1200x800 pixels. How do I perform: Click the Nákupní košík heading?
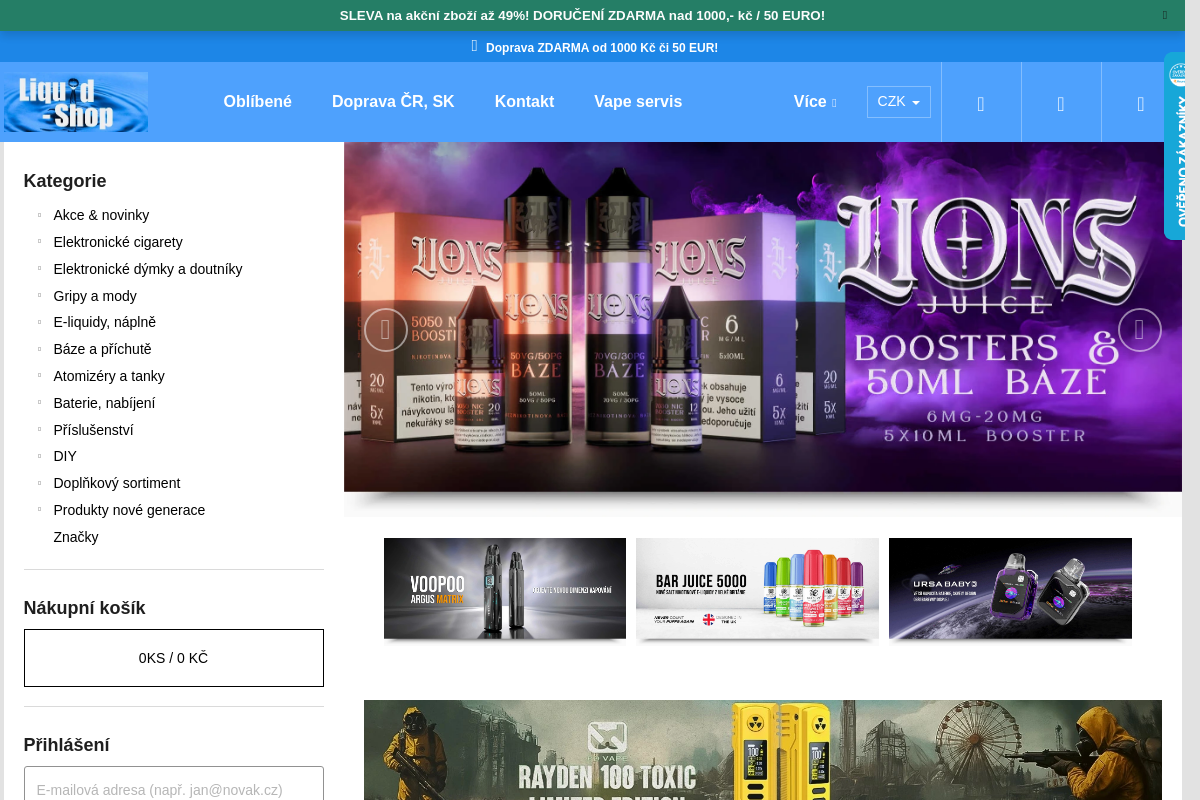pyautogui.click(x=85, y=608)
